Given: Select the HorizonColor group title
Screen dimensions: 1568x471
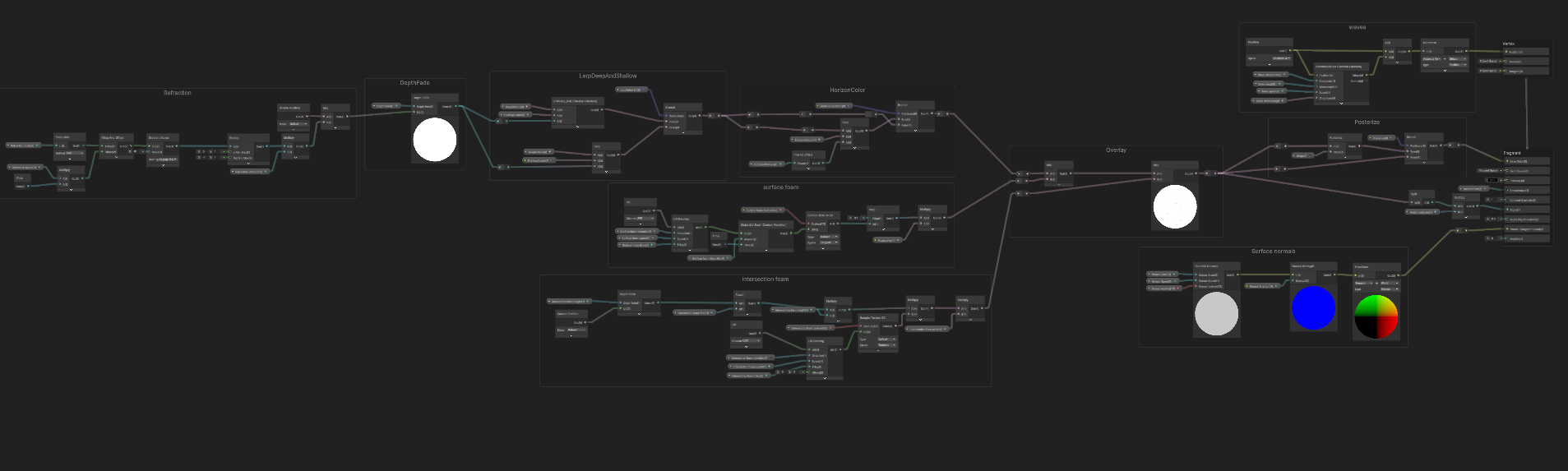Looking at the screenshot, I should 847,90.
